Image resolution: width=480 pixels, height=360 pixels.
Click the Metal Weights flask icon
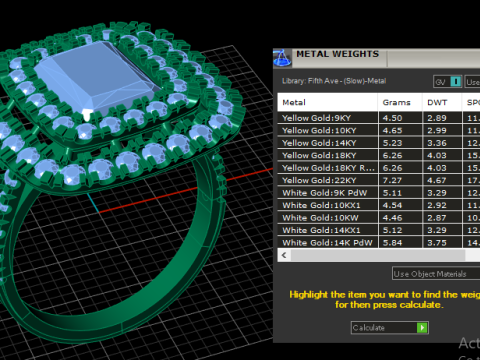(x=282, y=58)
